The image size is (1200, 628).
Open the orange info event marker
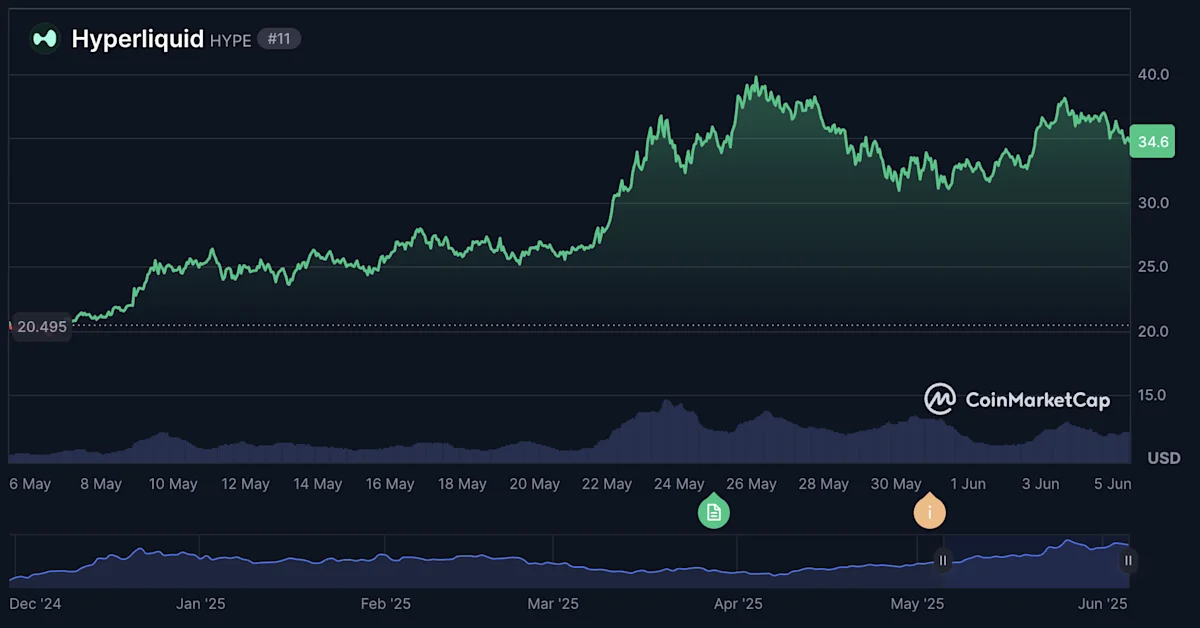tap(930, 511)
